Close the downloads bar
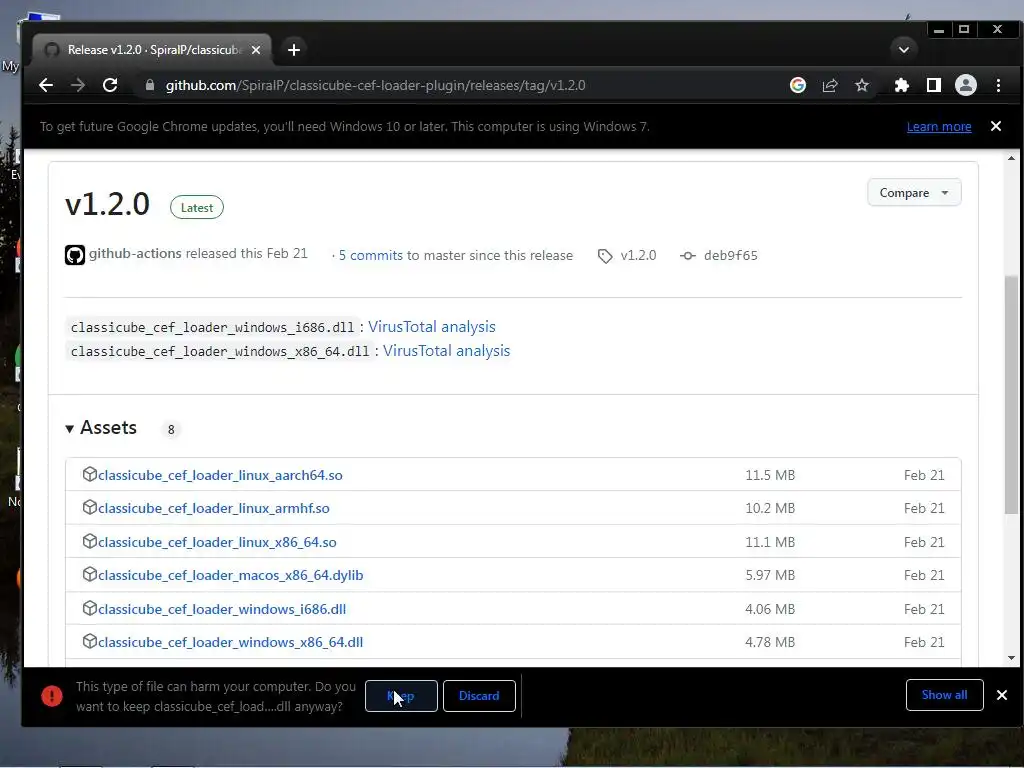 (1002, 695)
